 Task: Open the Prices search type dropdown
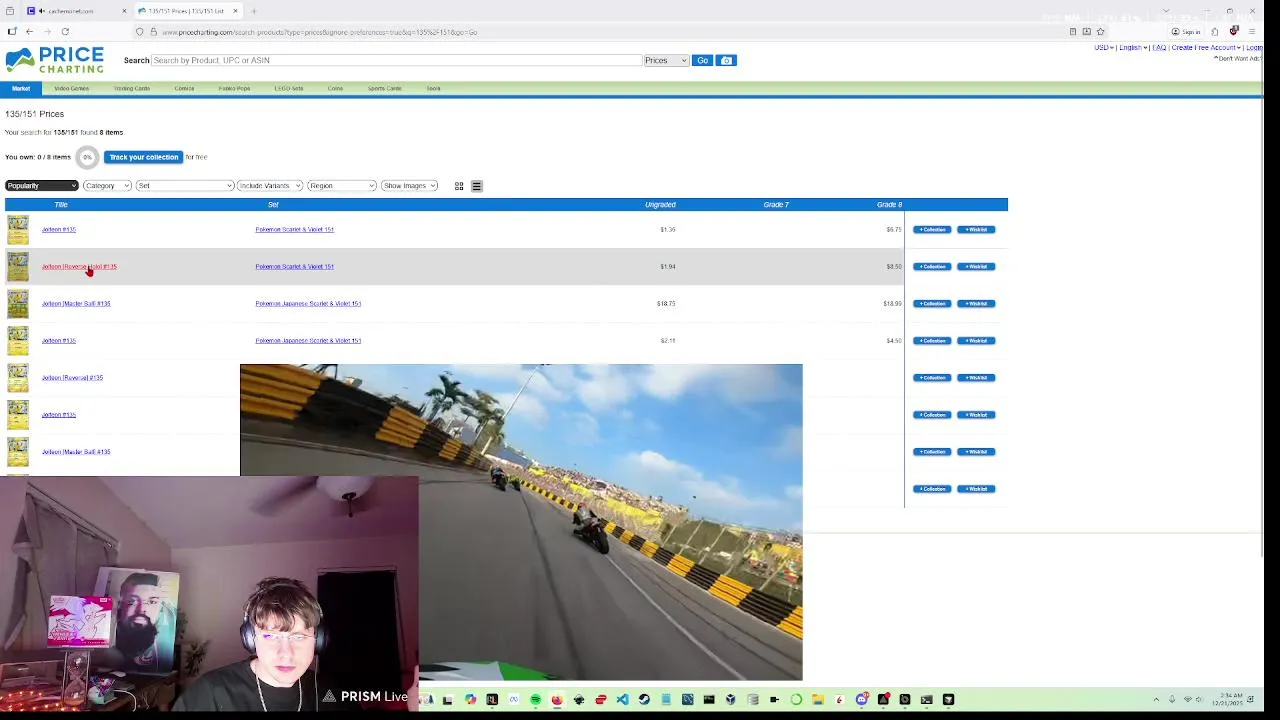[666, 60]
